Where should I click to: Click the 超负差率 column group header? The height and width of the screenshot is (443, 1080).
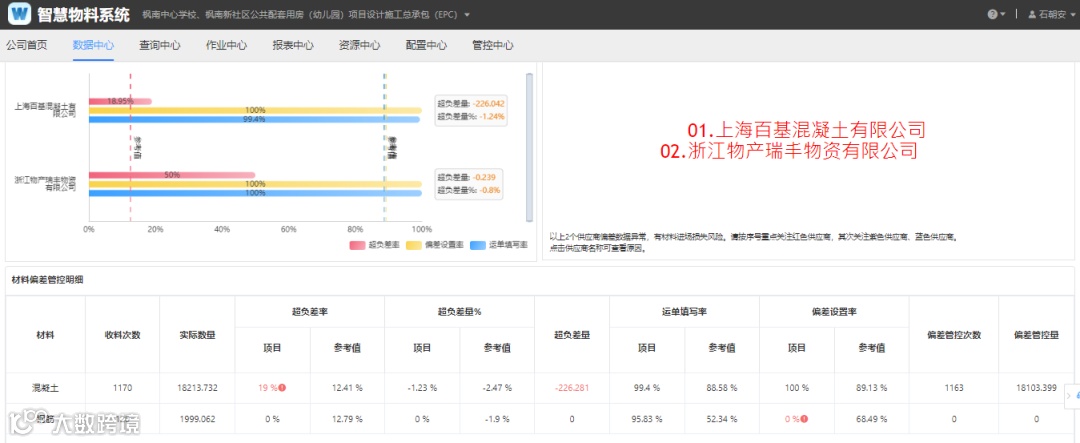309,311
